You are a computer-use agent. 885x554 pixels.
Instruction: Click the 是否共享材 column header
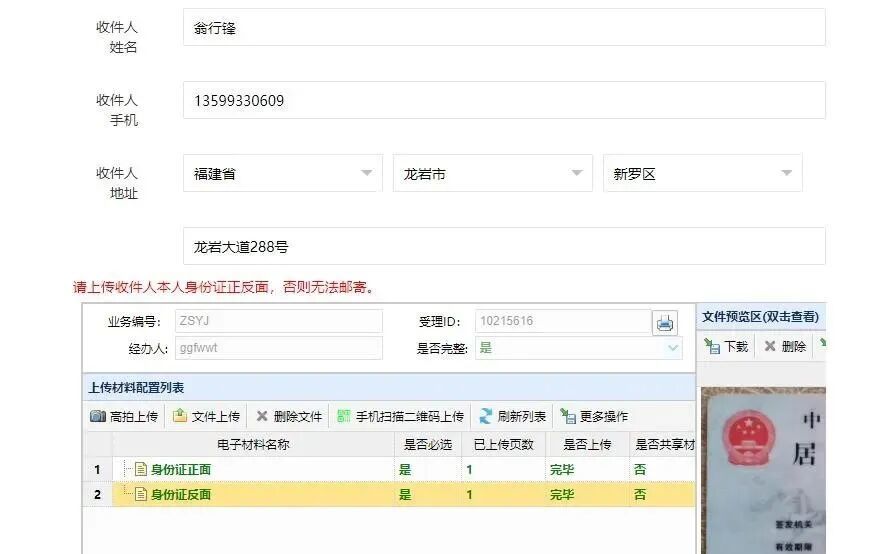(x=663, y=445)
